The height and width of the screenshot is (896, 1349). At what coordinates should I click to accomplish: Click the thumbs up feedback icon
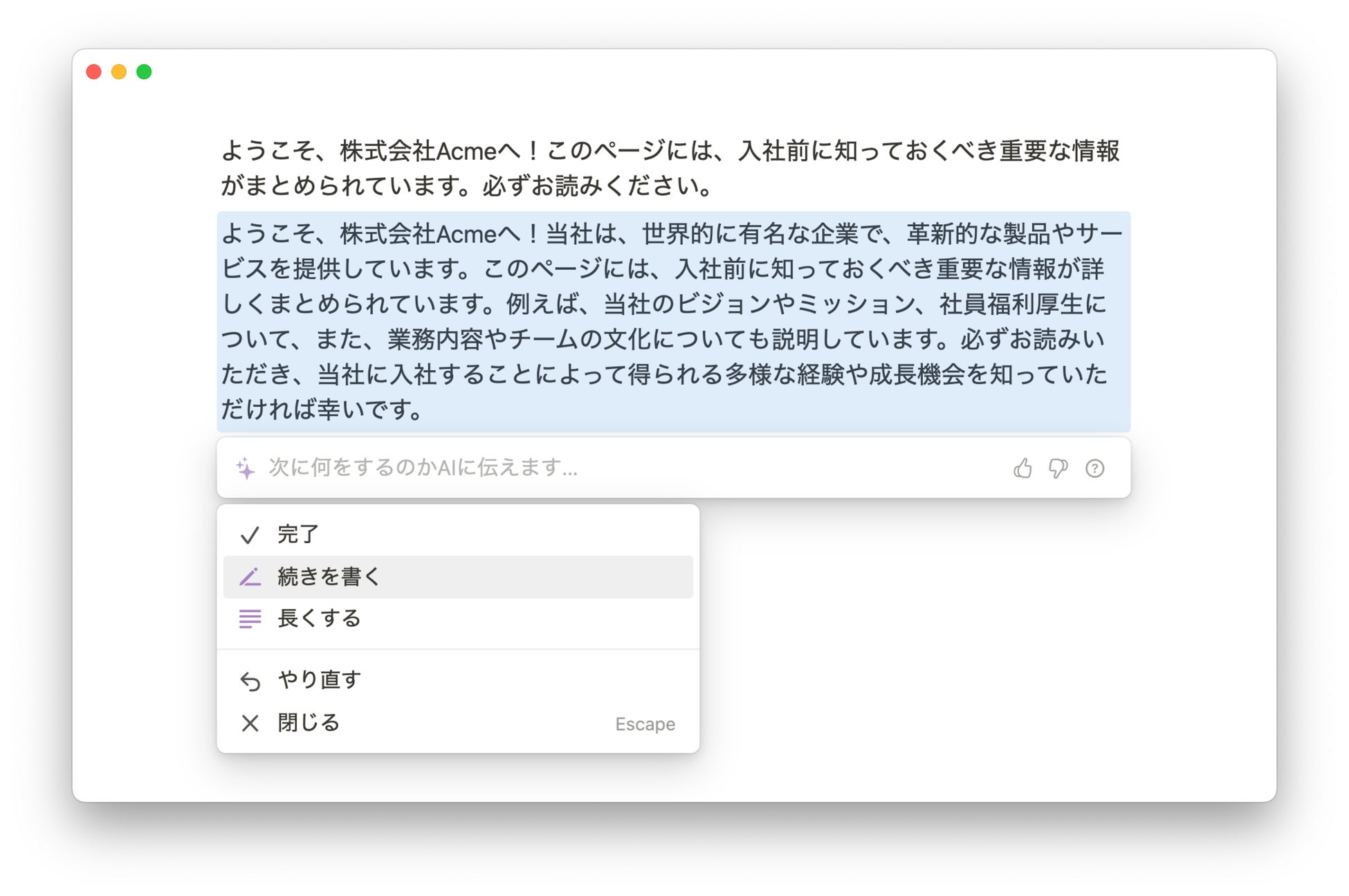[x=1022, y=468]
